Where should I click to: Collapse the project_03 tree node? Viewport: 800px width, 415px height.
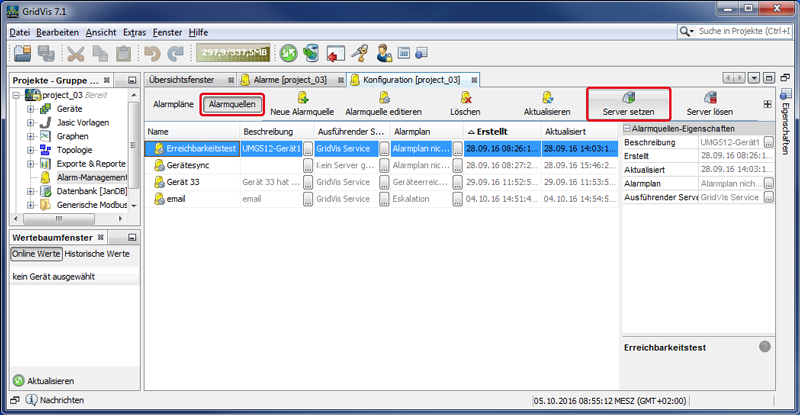(18, 95)
